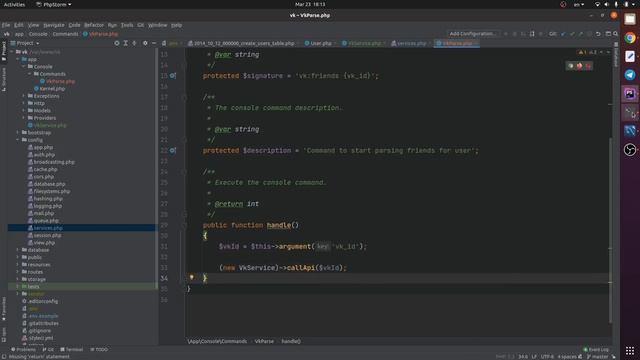Screen dimensions: 640x360
Task: Toggle the Structure side tool tab
Action: (x=4, y=79)
